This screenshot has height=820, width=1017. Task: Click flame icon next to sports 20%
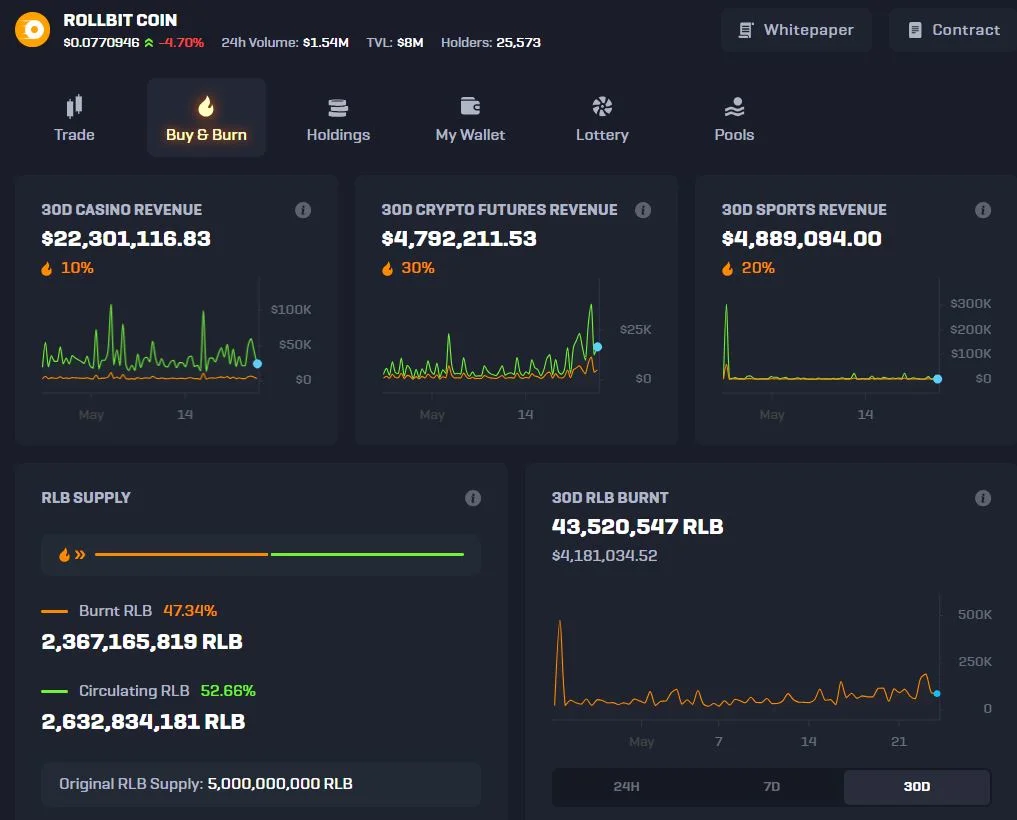(727, 269)
